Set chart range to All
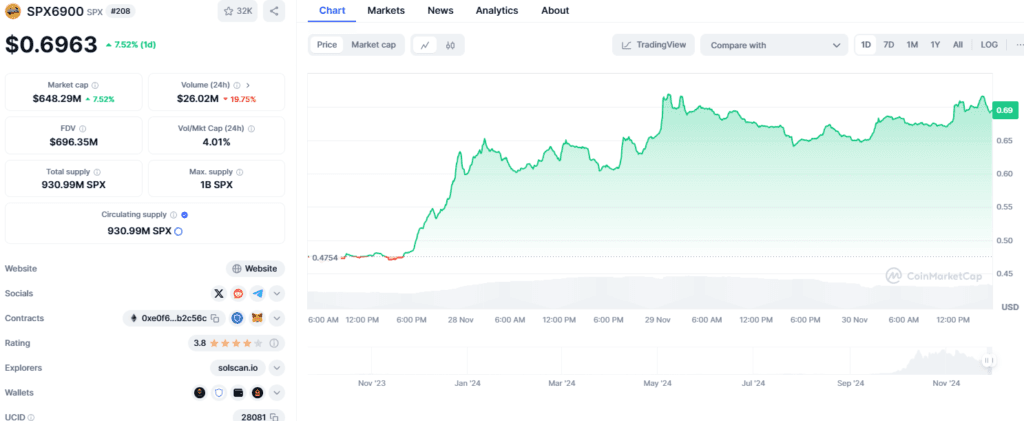The width and height of the screenshot is (1024, 421). [957, 44]
